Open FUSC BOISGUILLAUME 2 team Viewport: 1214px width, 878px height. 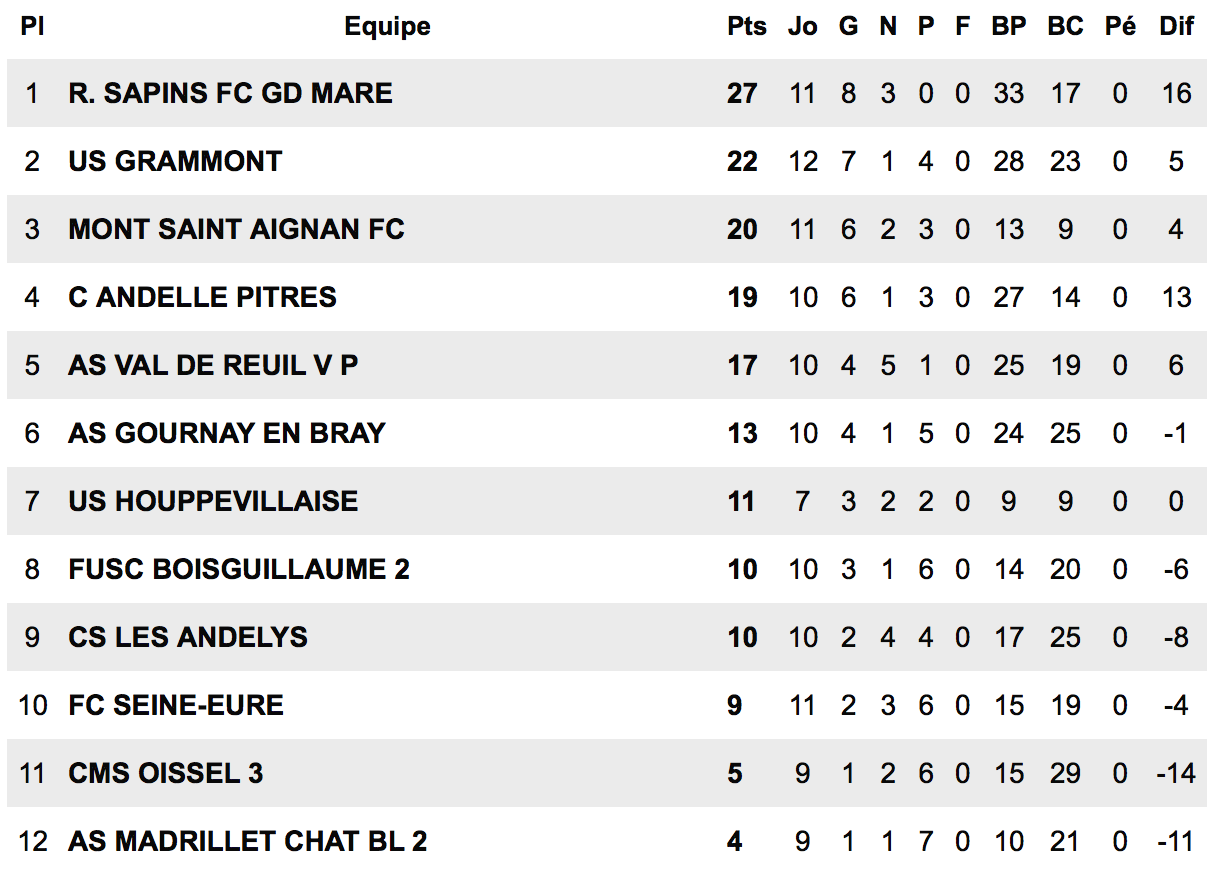coord(239,569)
